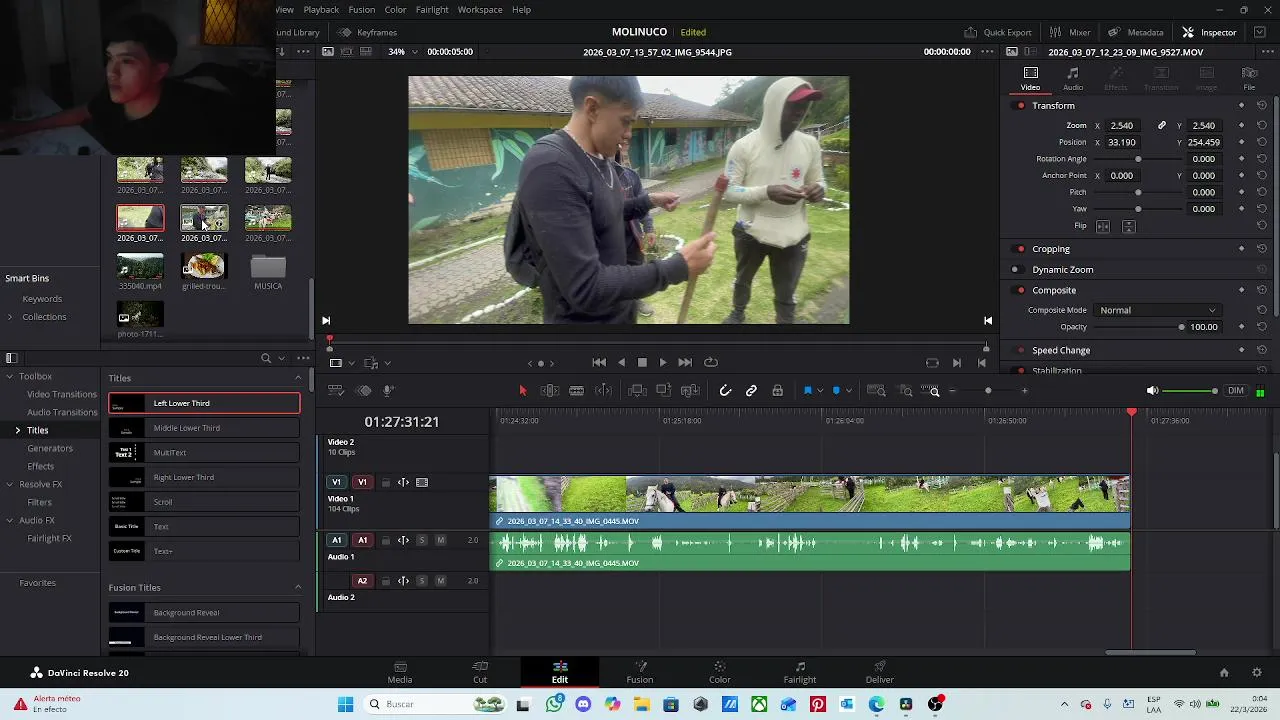Click the Quick Export button
The height and width of the screenshot is (720, 1280).
(998, 32)
